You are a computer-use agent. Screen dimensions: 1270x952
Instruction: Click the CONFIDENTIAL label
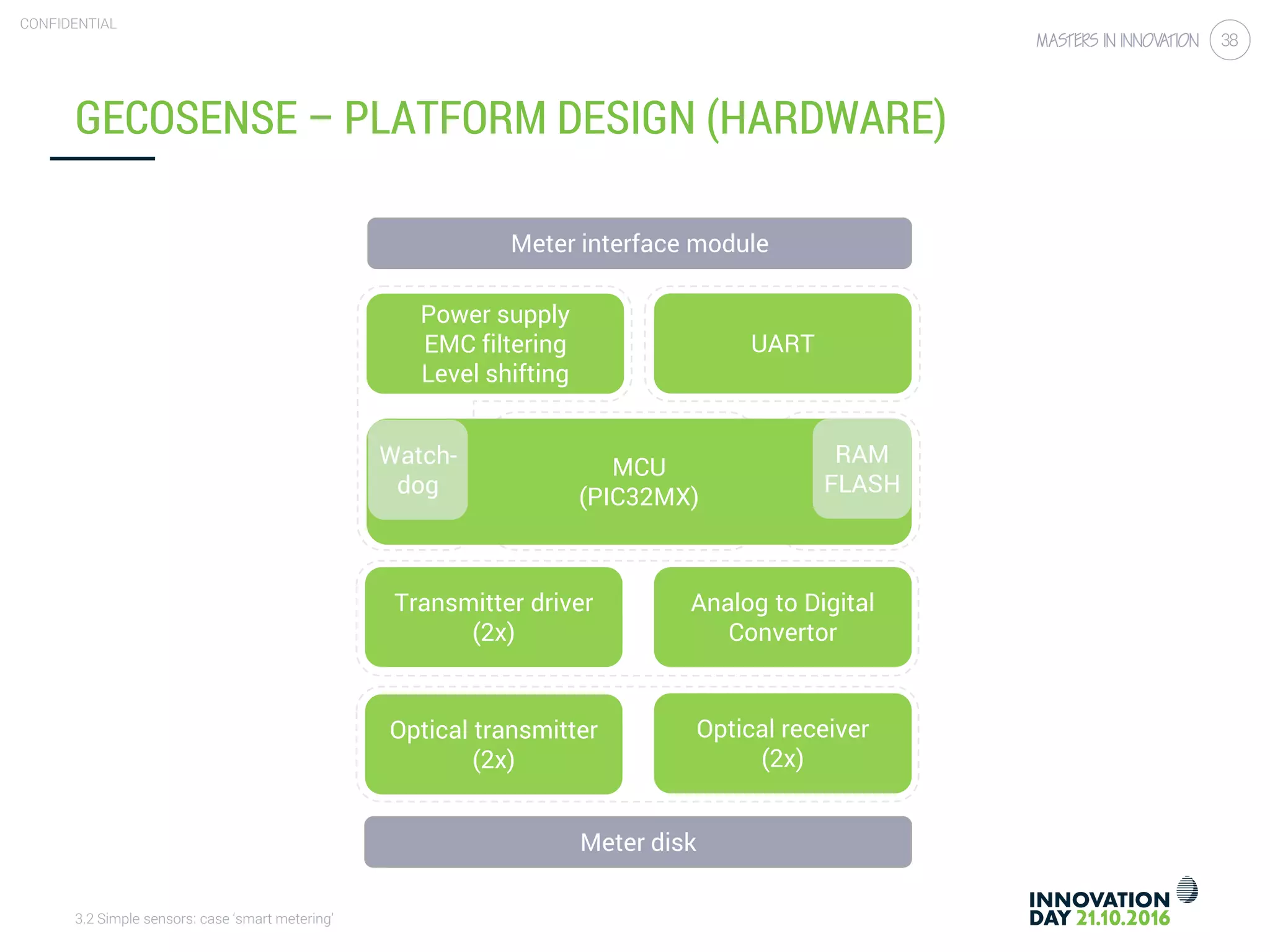[x=68, y=24]
